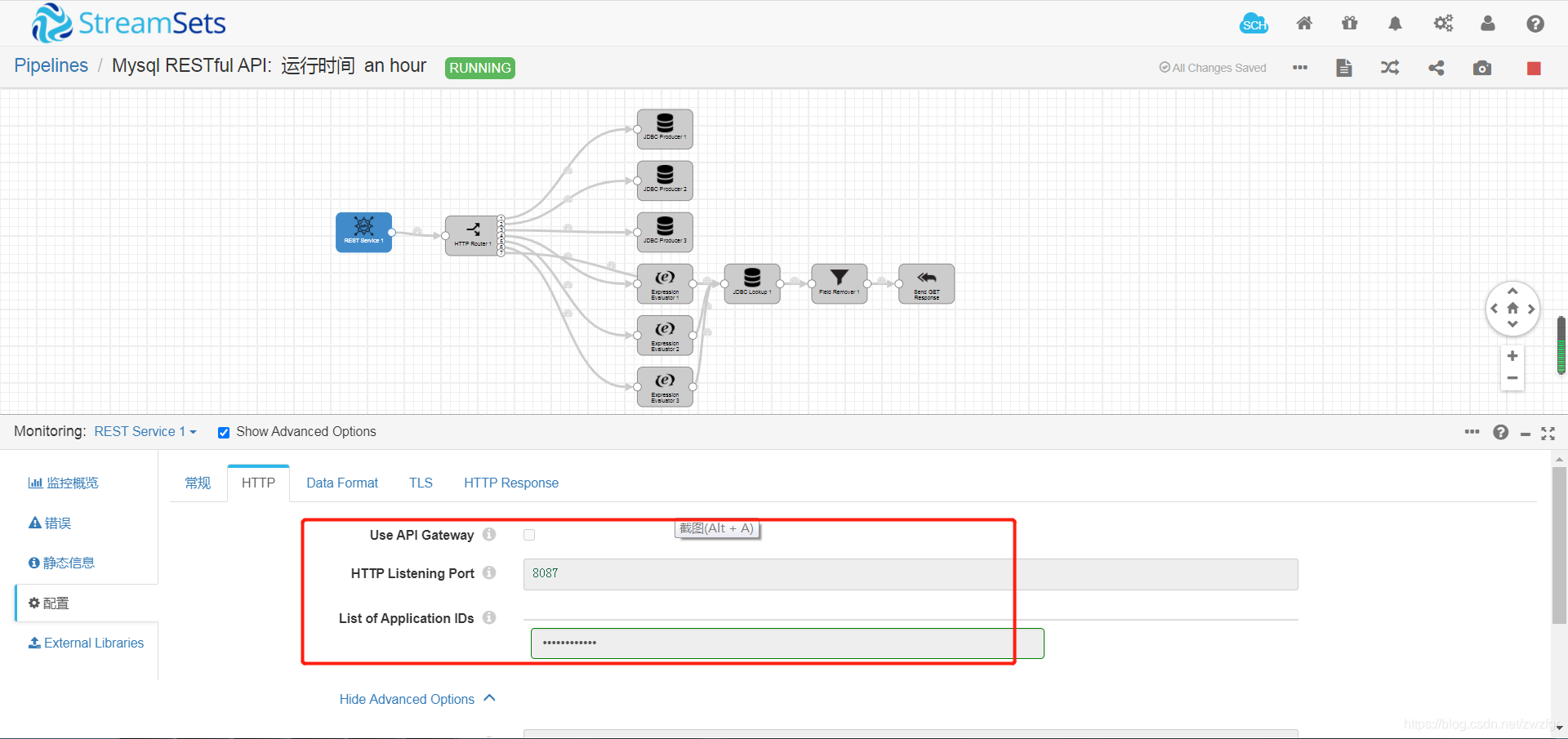This screenshot has width=1568, height=739.
Task: Collapse with Hide Advanced Options link
Action: pos(417,699)
